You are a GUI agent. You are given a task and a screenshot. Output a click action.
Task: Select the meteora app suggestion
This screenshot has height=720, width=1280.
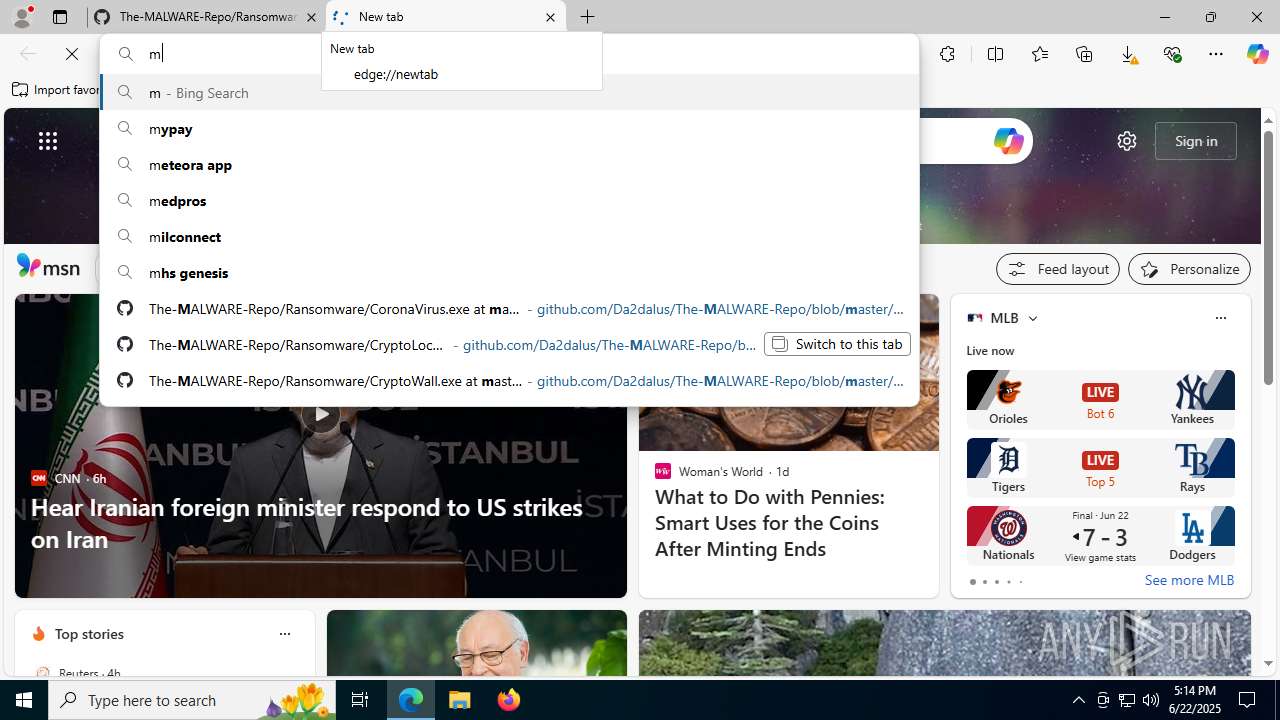(x=509, y=164)
